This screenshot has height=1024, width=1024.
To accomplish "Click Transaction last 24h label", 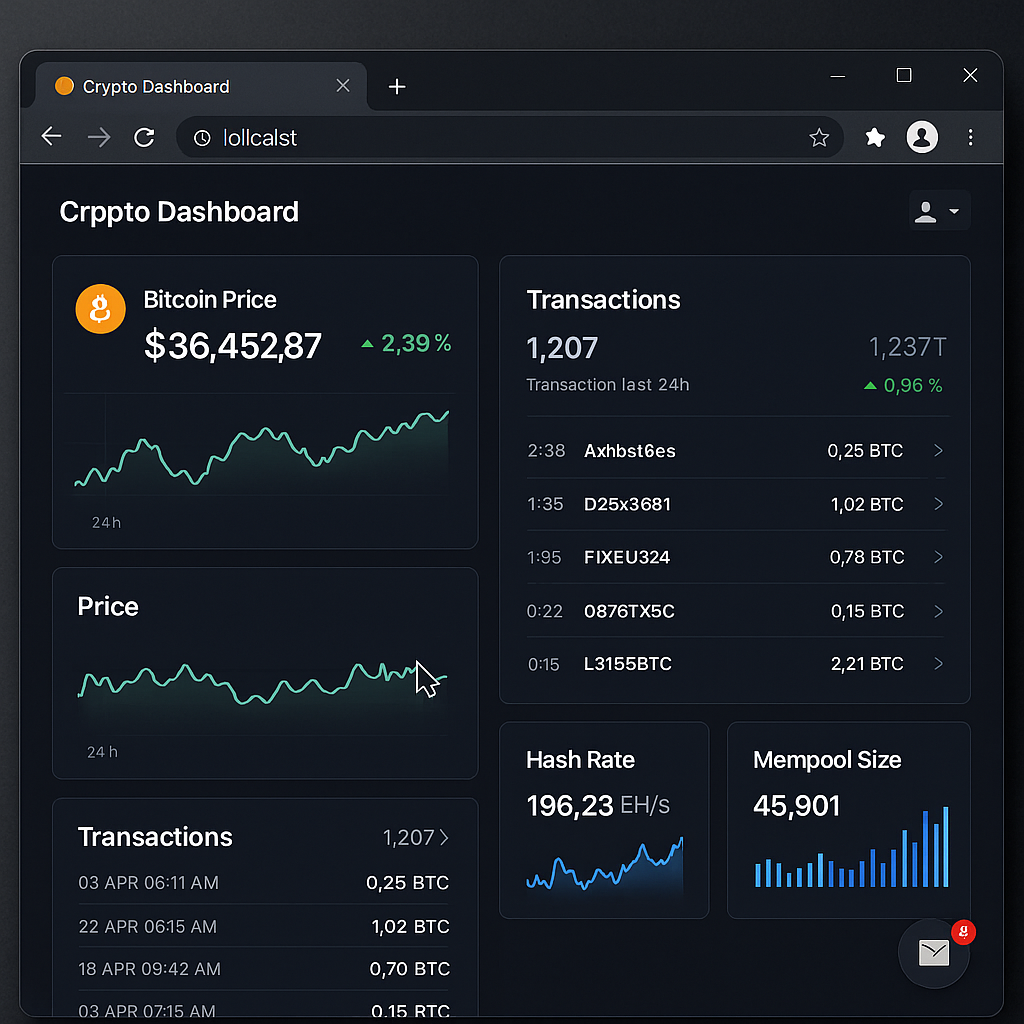I will tap(608, 385).
